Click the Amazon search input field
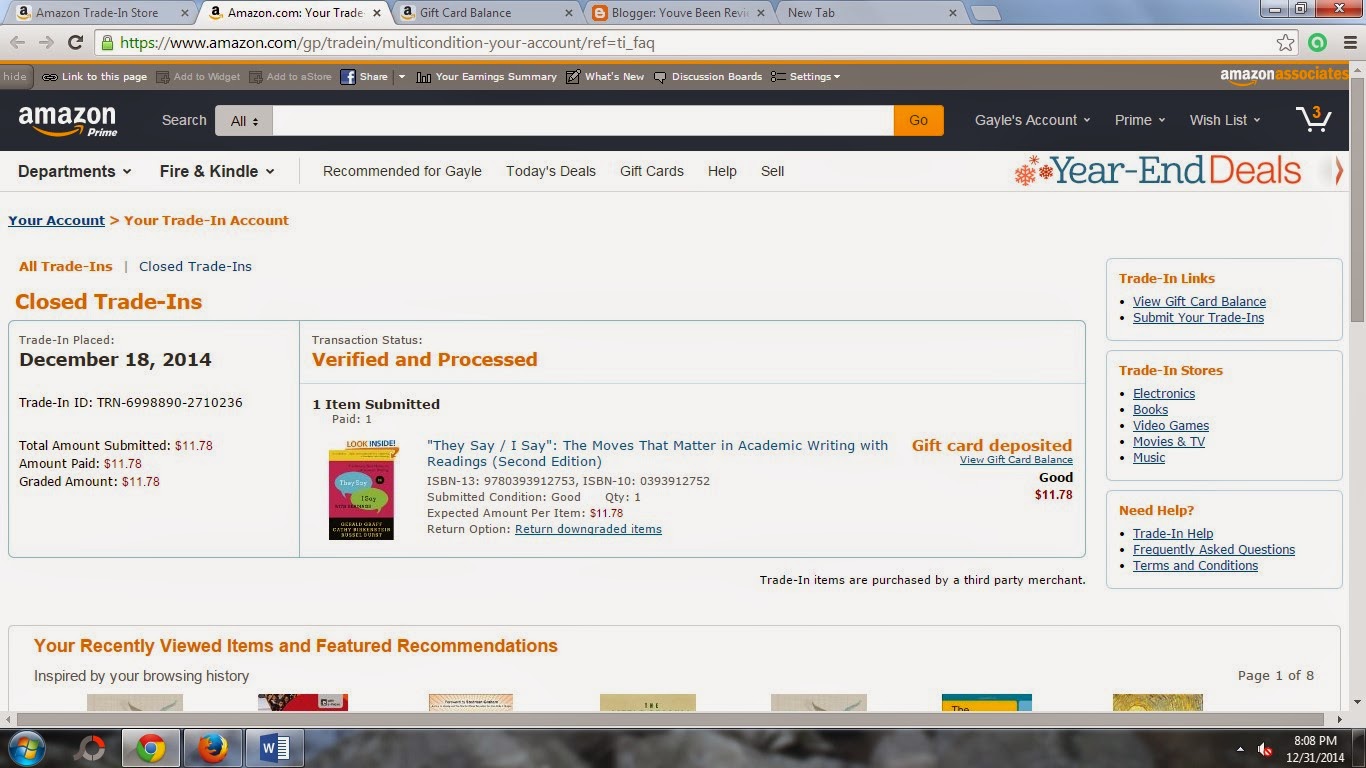 (583, 120)
